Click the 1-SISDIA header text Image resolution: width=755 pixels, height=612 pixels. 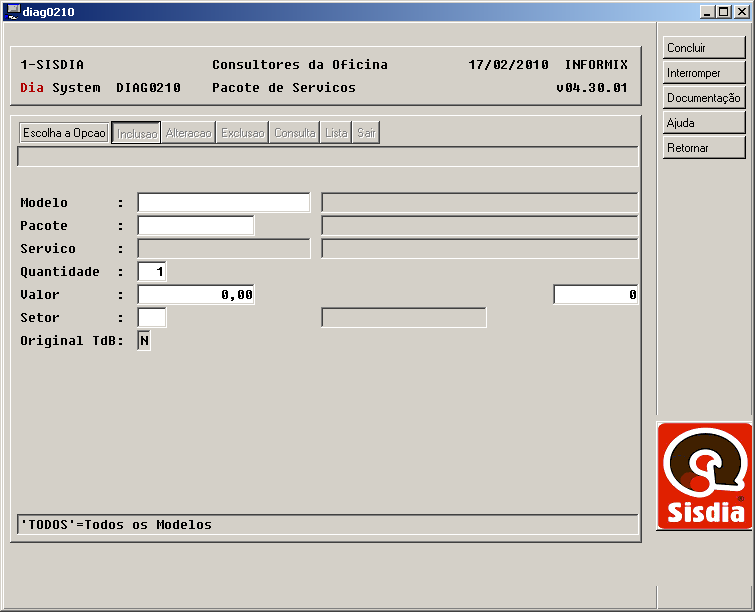(x=52, y=65)
